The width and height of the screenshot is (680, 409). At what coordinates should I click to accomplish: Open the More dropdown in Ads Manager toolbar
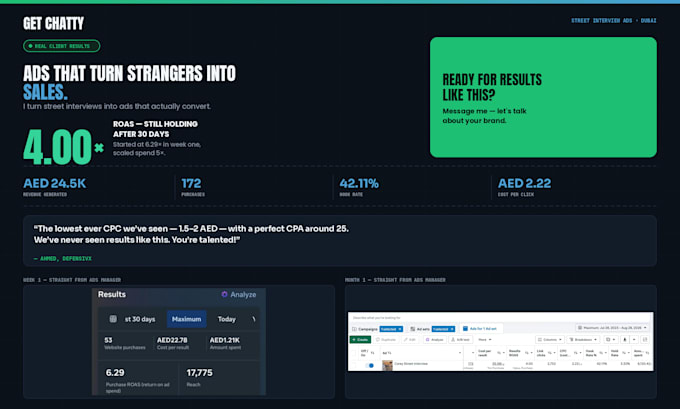(485, 340)
